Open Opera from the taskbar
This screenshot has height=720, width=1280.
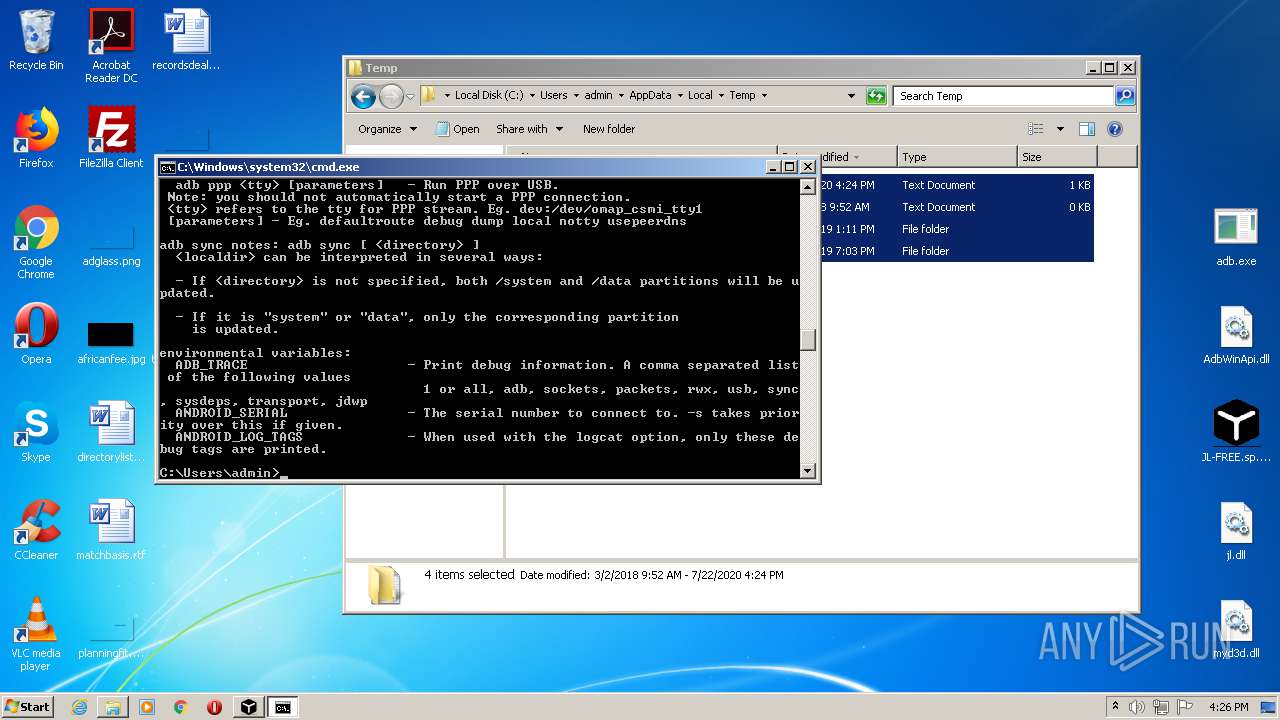214,707
